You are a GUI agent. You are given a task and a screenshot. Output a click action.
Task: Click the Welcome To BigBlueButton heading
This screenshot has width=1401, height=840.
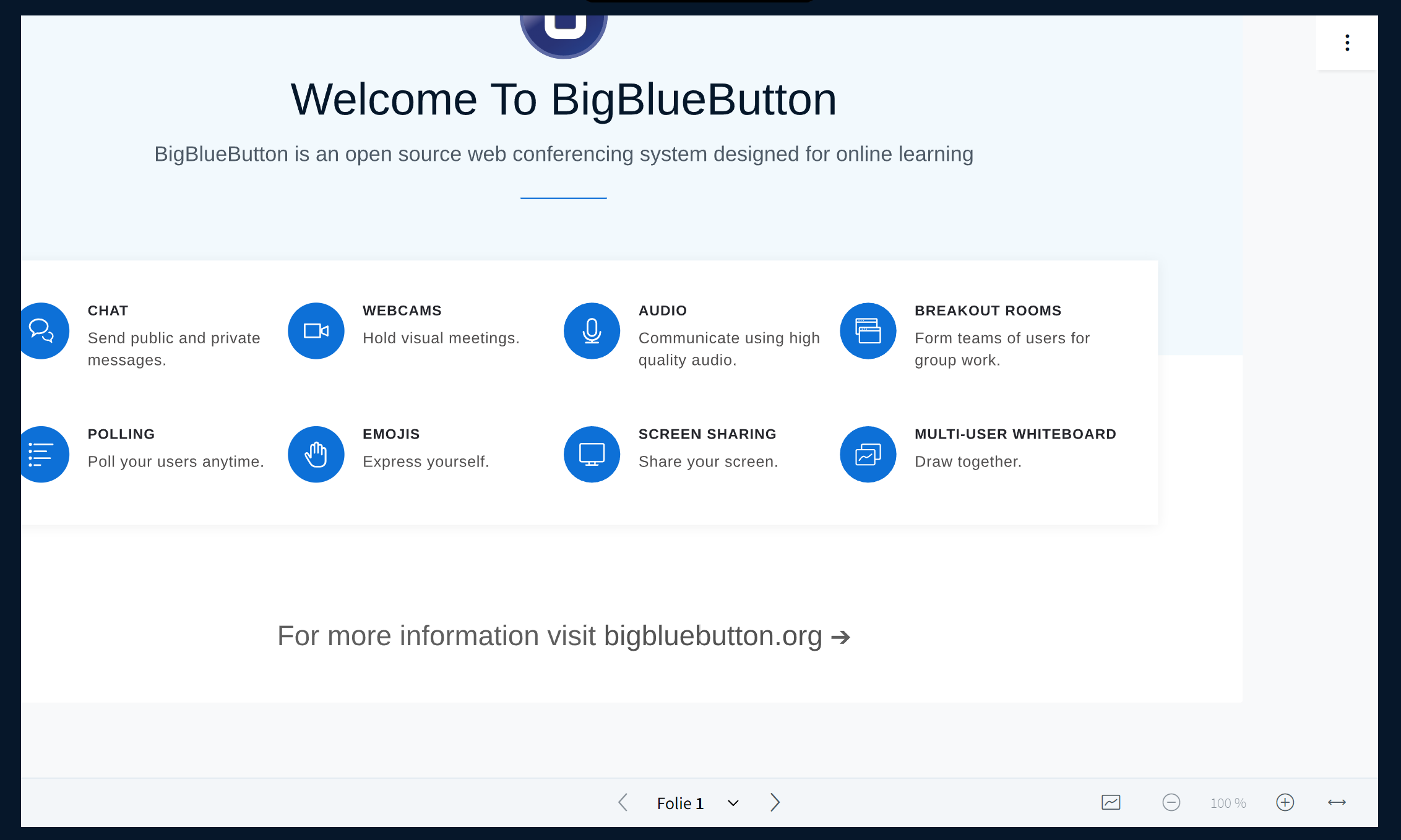coord(564,98)
